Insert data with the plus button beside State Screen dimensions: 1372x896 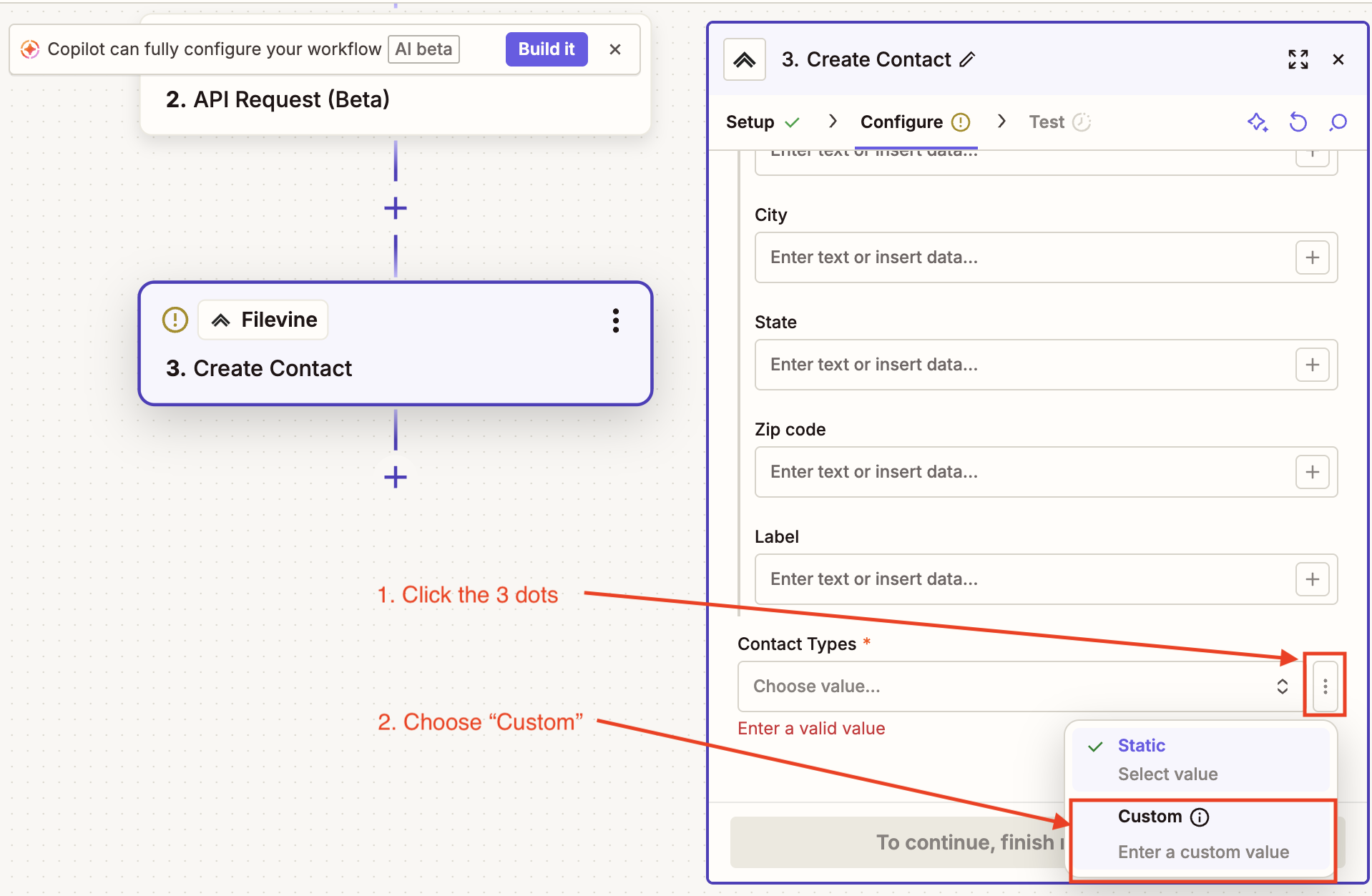tap(1312, 364)
